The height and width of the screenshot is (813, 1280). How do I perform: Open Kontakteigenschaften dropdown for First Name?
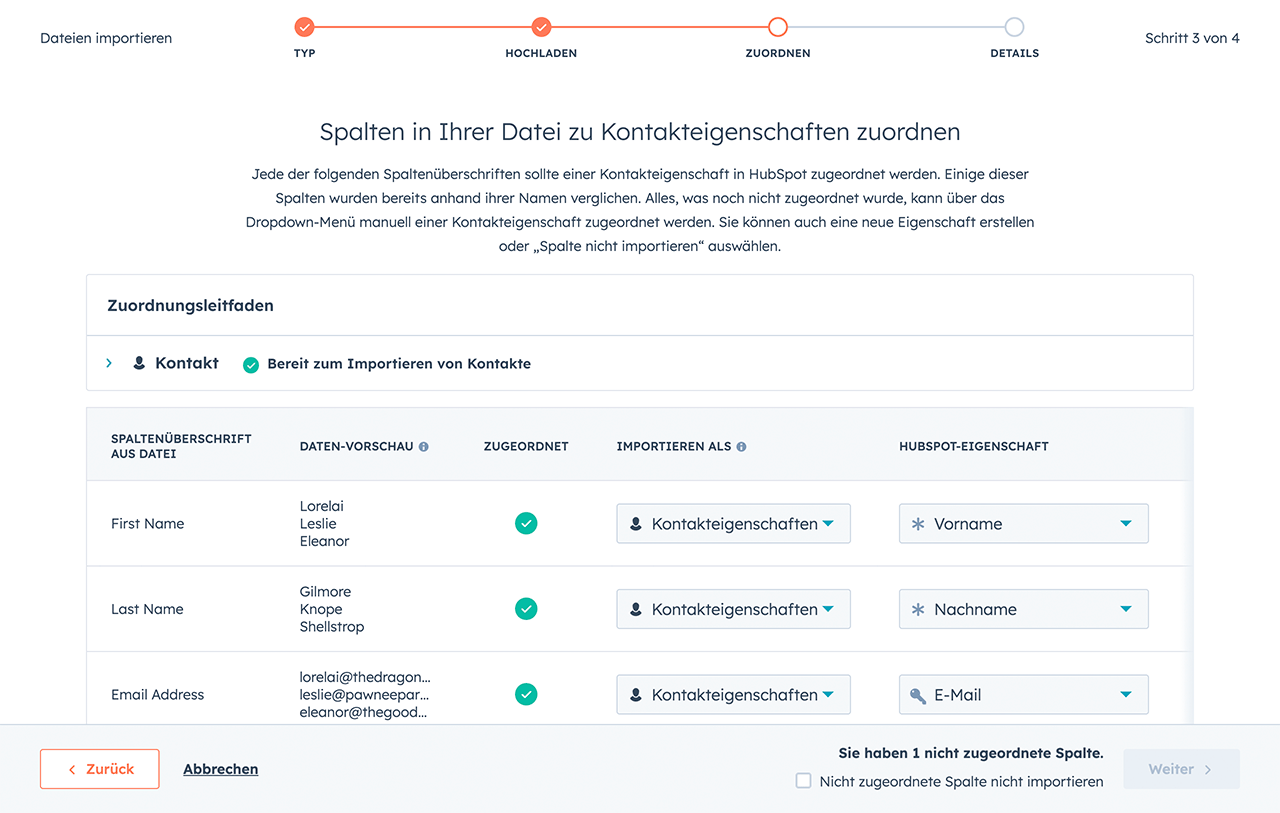[x=733, y=524]
